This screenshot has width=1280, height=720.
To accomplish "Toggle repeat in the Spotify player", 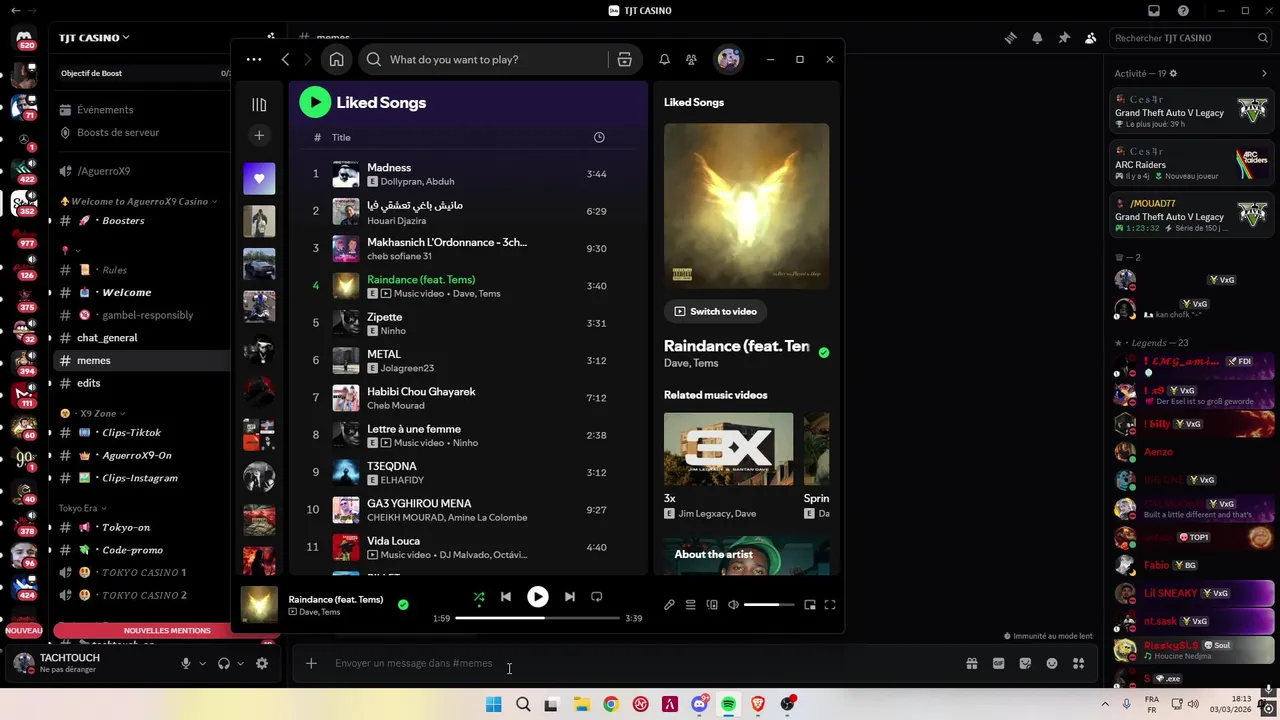I will 597,597.
